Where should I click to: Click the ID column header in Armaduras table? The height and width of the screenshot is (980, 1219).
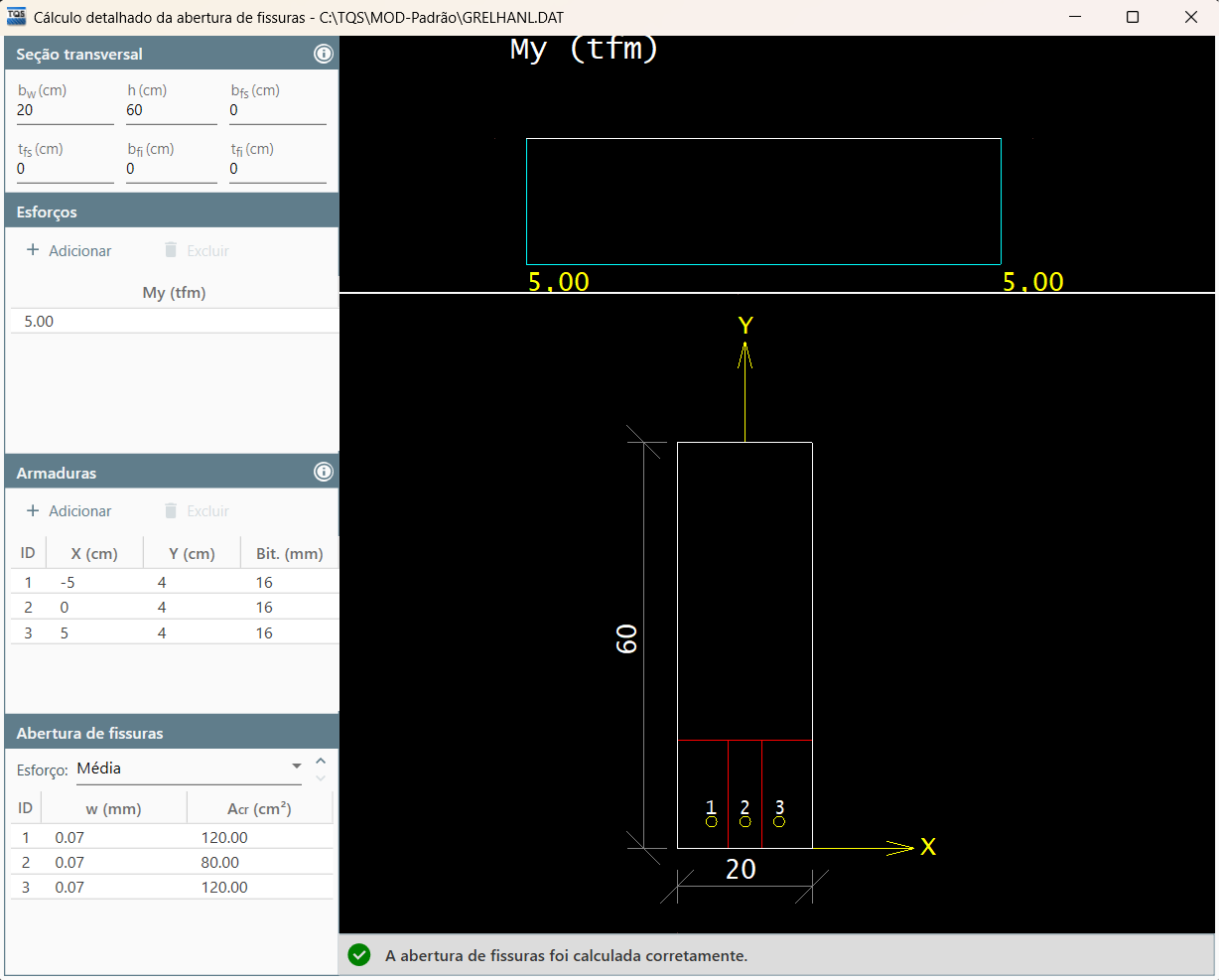click(x=28, y=552)
